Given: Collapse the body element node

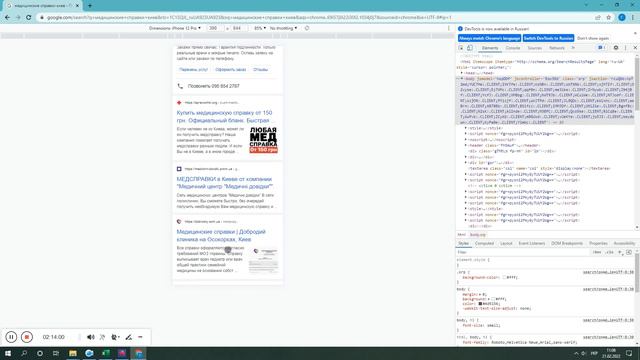Looking at the screenshot, I should (x=462, y=78).
